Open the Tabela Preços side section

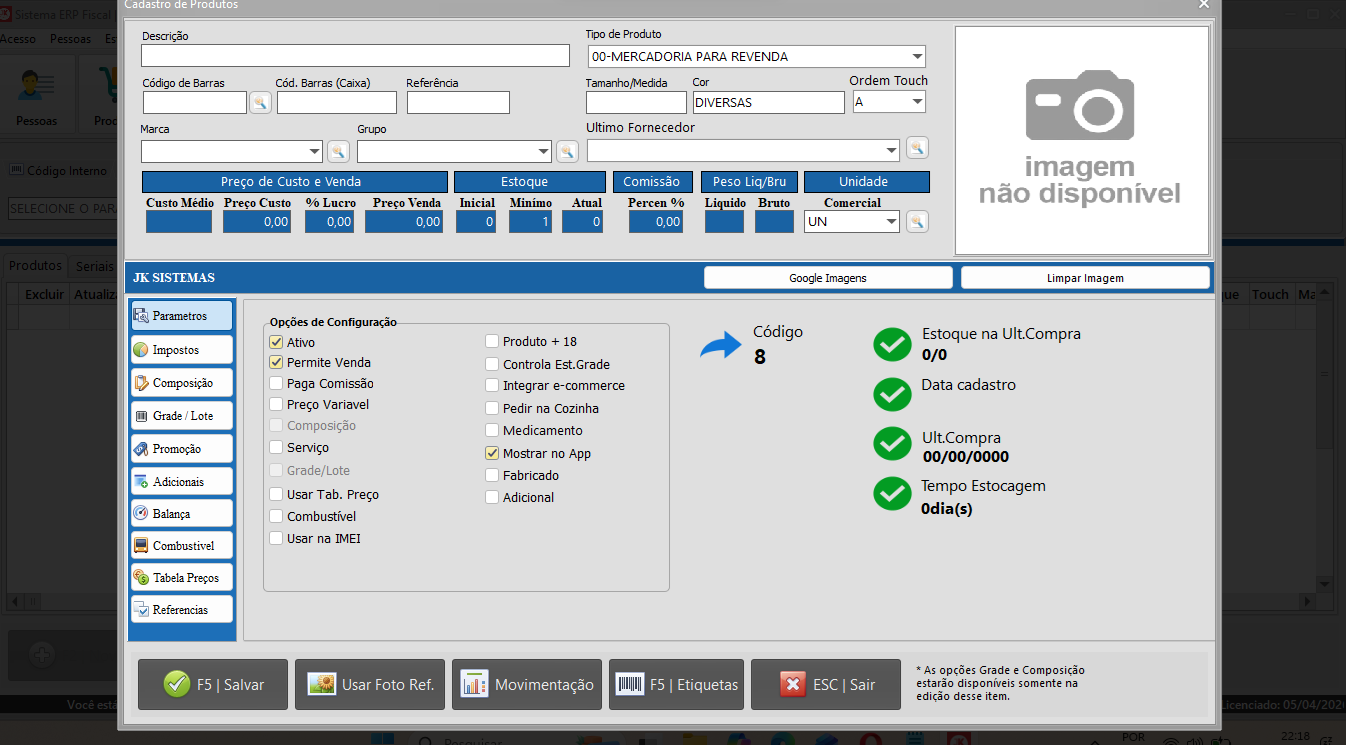[181, 578]
